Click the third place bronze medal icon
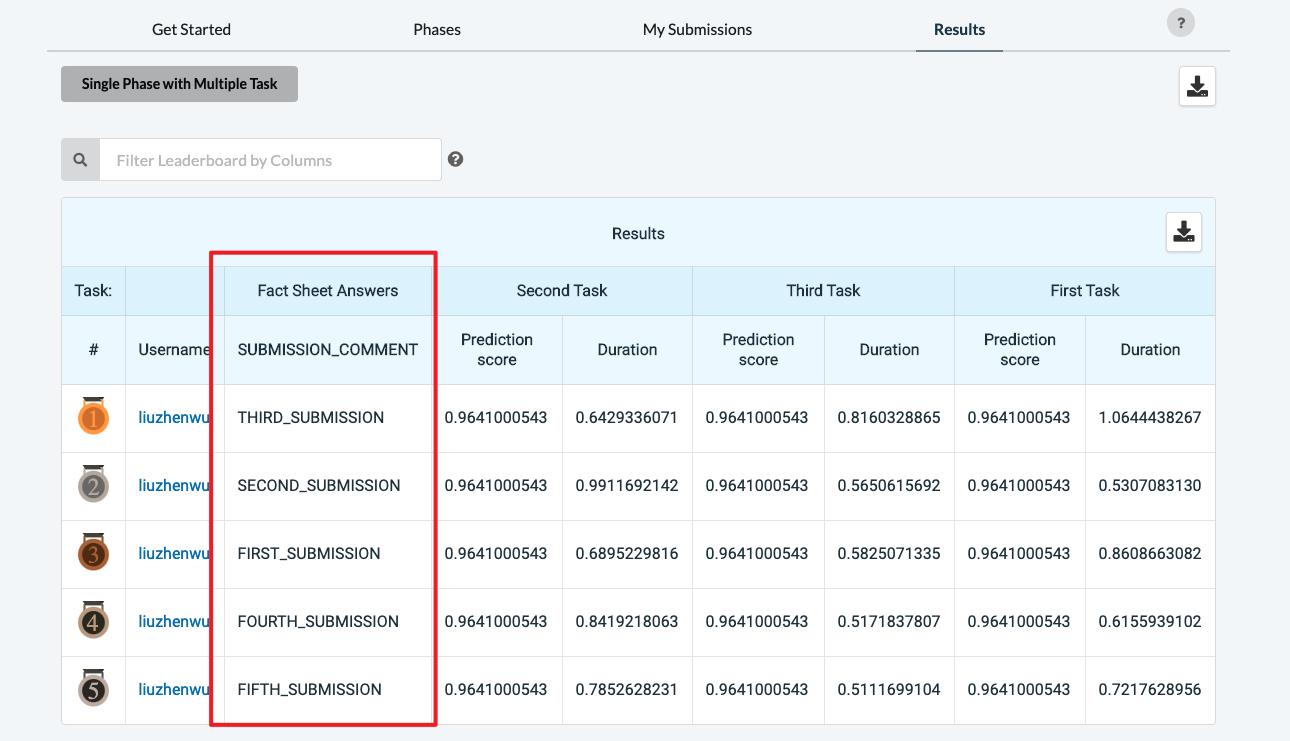The height and width of the screenshot is (741, 1290). [x=93, y=553]
